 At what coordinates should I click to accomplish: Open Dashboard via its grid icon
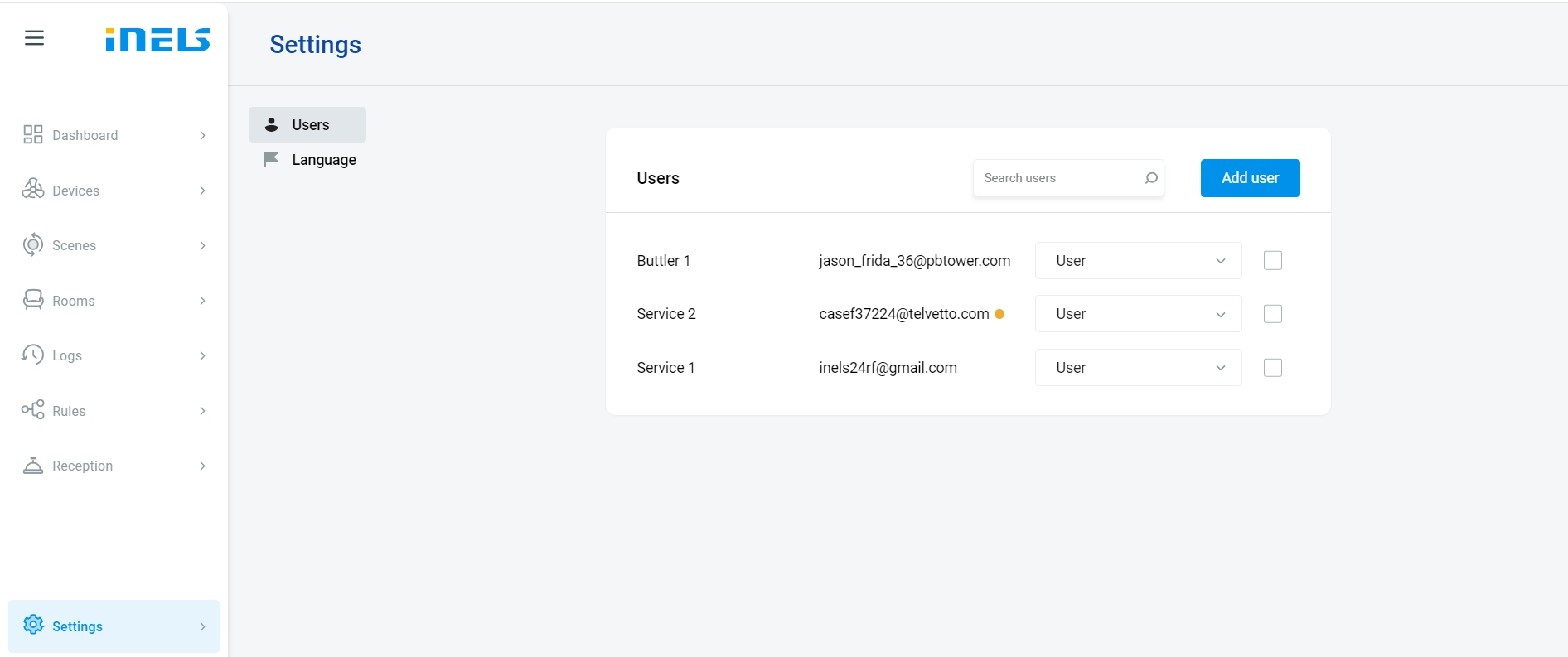(33, 135)
